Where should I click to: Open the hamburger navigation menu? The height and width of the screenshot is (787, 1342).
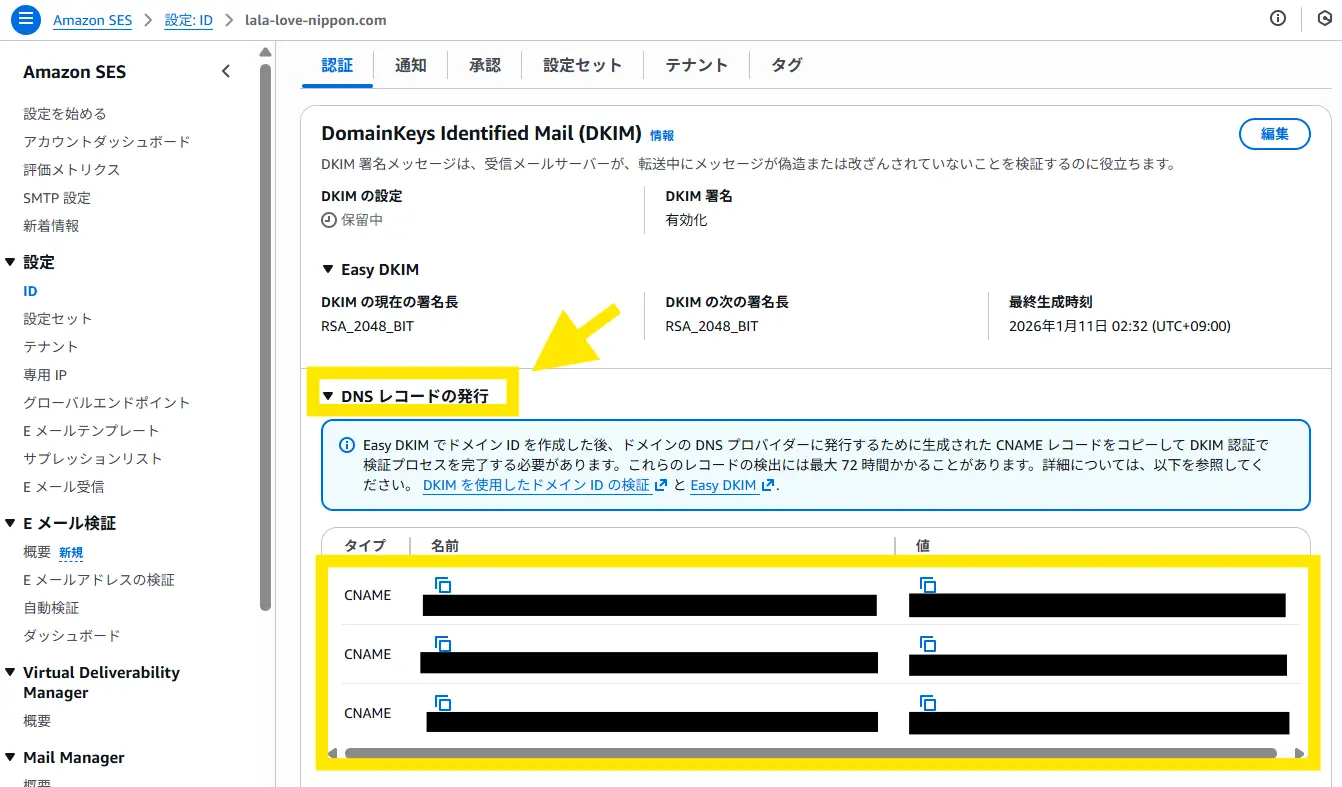tap(26, 19)
